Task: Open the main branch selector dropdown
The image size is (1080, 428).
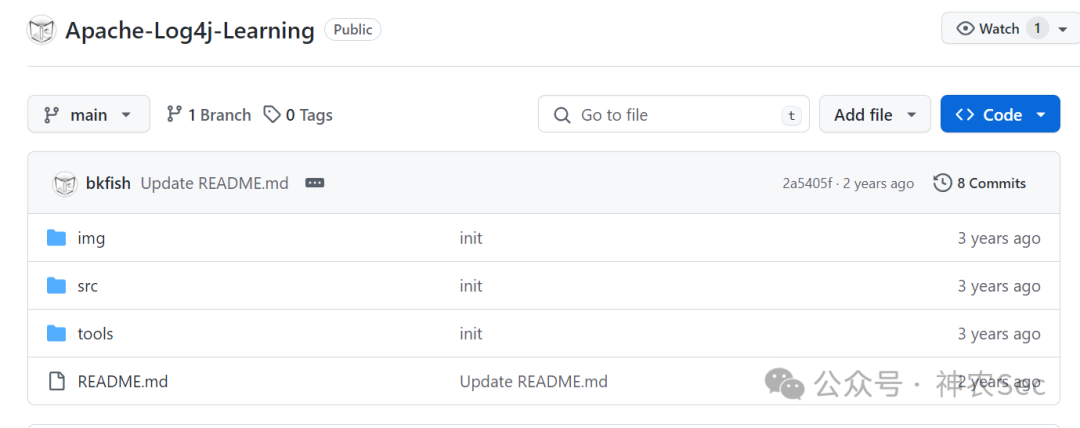Action: pos(89,114)
